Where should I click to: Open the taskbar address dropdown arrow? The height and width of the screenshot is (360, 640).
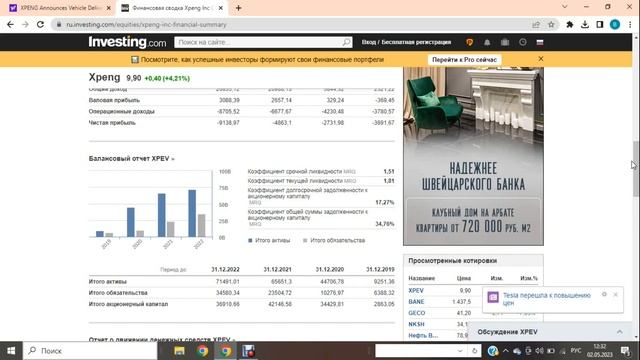460,351
